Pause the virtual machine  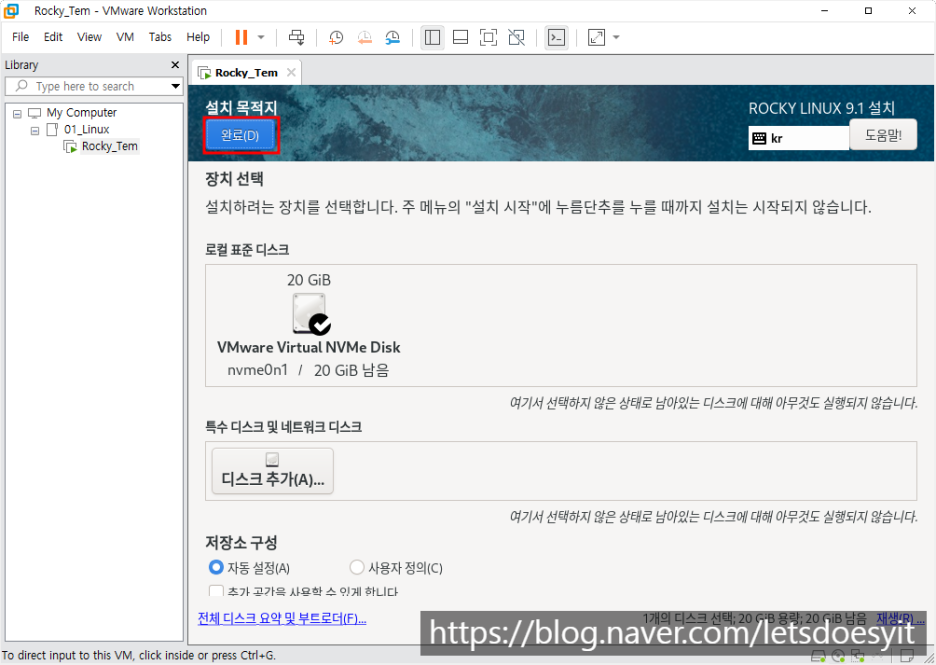click(241, 38)
